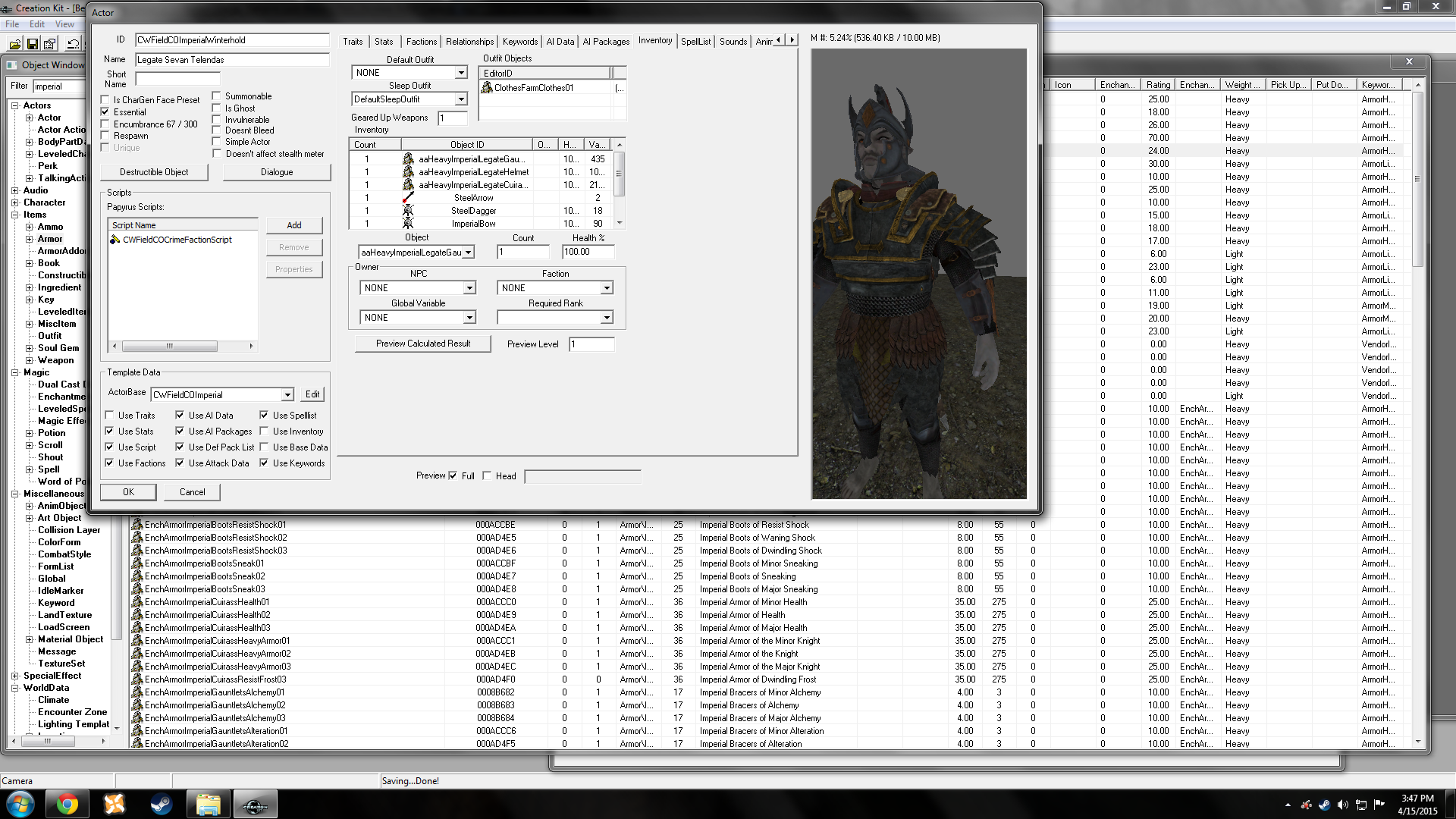This screenshot has height=819, width=1456.
Task: Open the Sleep Outfit dropdown
Action: pyautogui.click(x=461, y=99)
